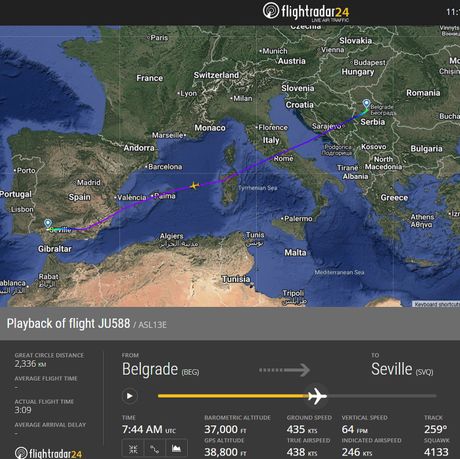
Task: Click the yellow aircraft icon on the map
Action: [194, 185]
